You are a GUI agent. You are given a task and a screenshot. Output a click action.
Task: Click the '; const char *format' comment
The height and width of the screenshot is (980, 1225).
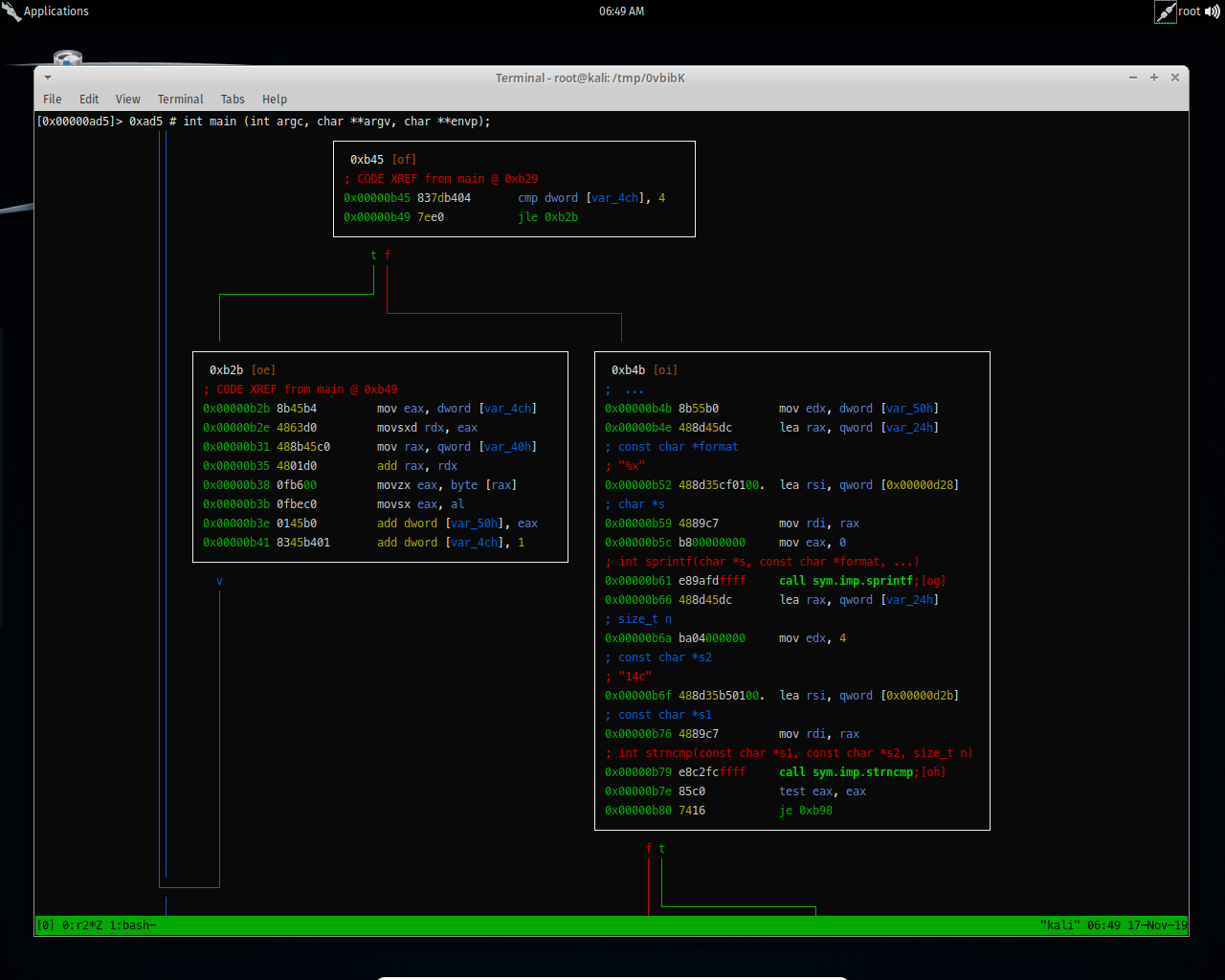[672, 447]
